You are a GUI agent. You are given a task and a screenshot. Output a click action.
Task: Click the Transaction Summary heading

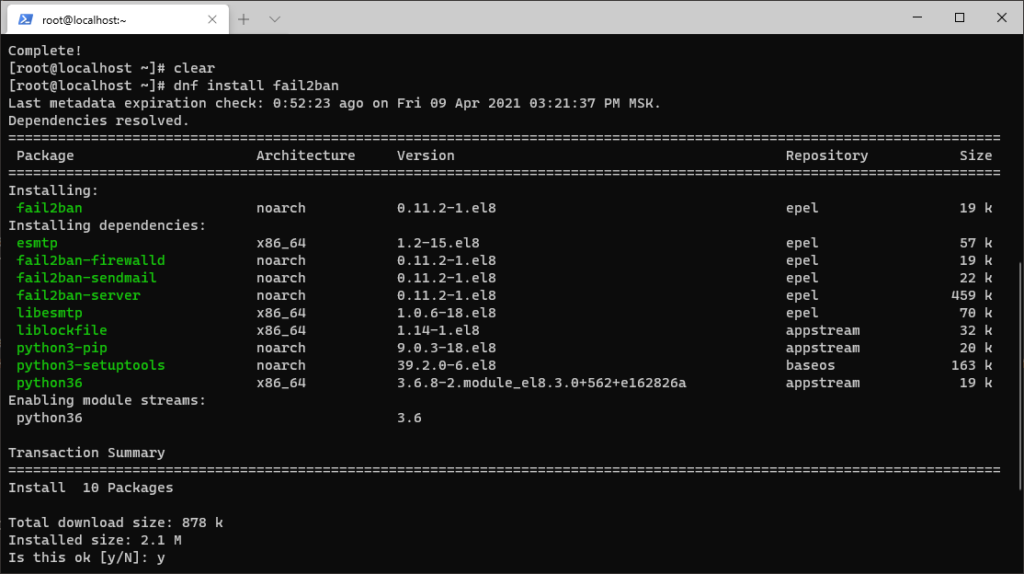coord(86,453)
